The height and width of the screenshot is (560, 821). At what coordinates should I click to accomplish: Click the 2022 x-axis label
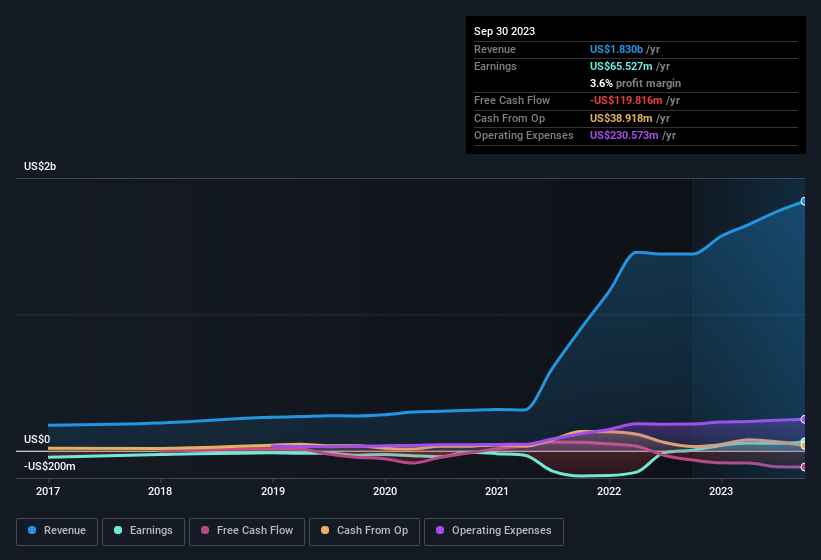609,491
